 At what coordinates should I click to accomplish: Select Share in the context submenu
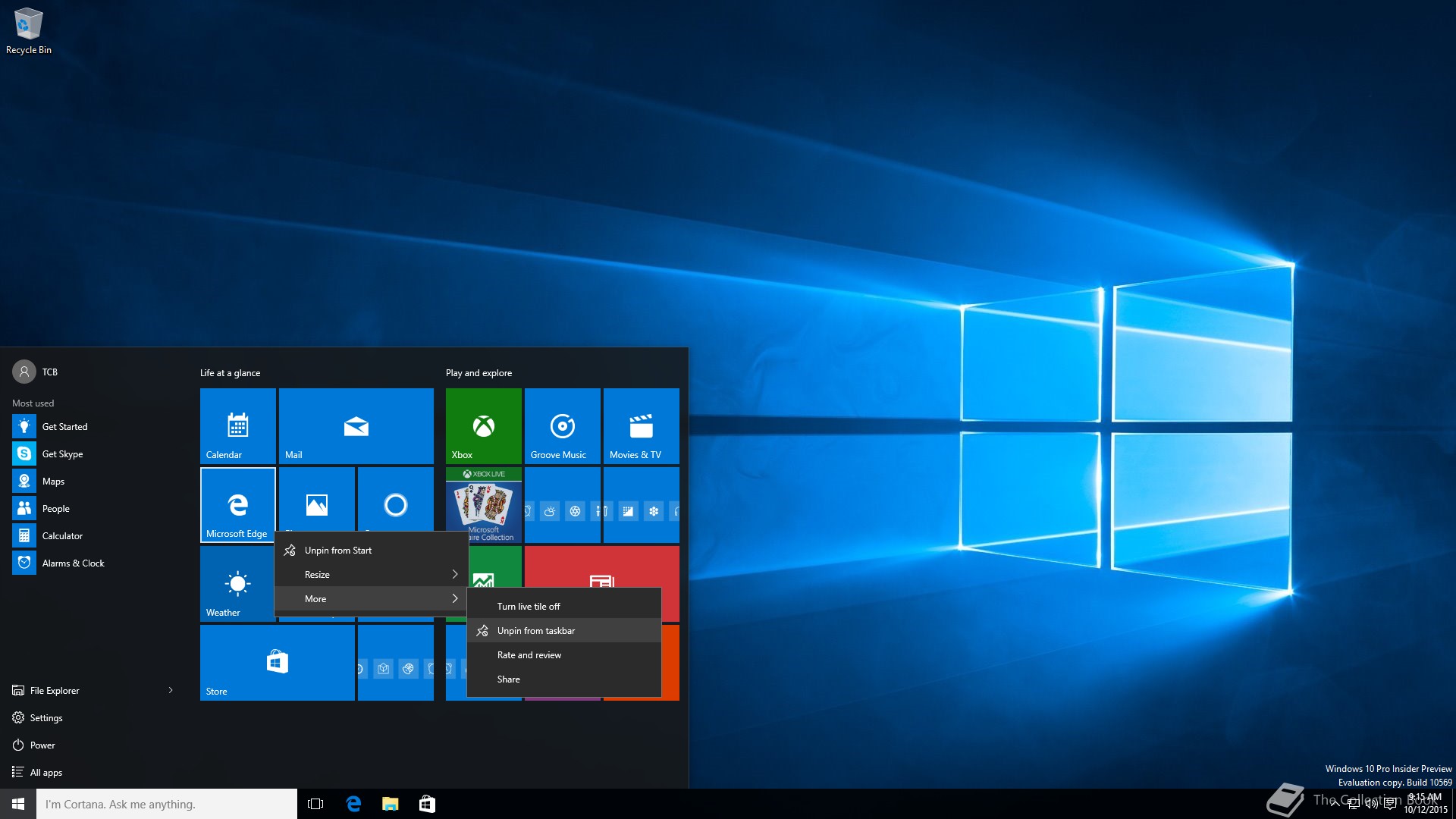(x=564, y=679)
